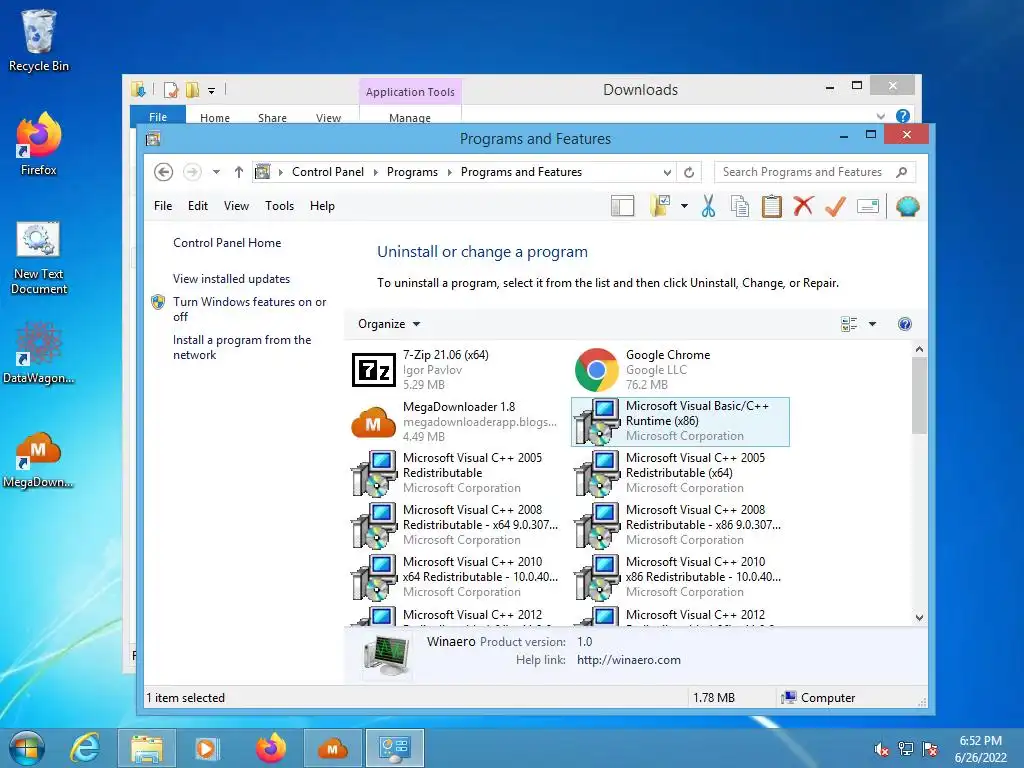Expand the ribbon chevron in Downloads window
Screen dimensions: 1024x768
pyautogui.click(x=880, y=116)
